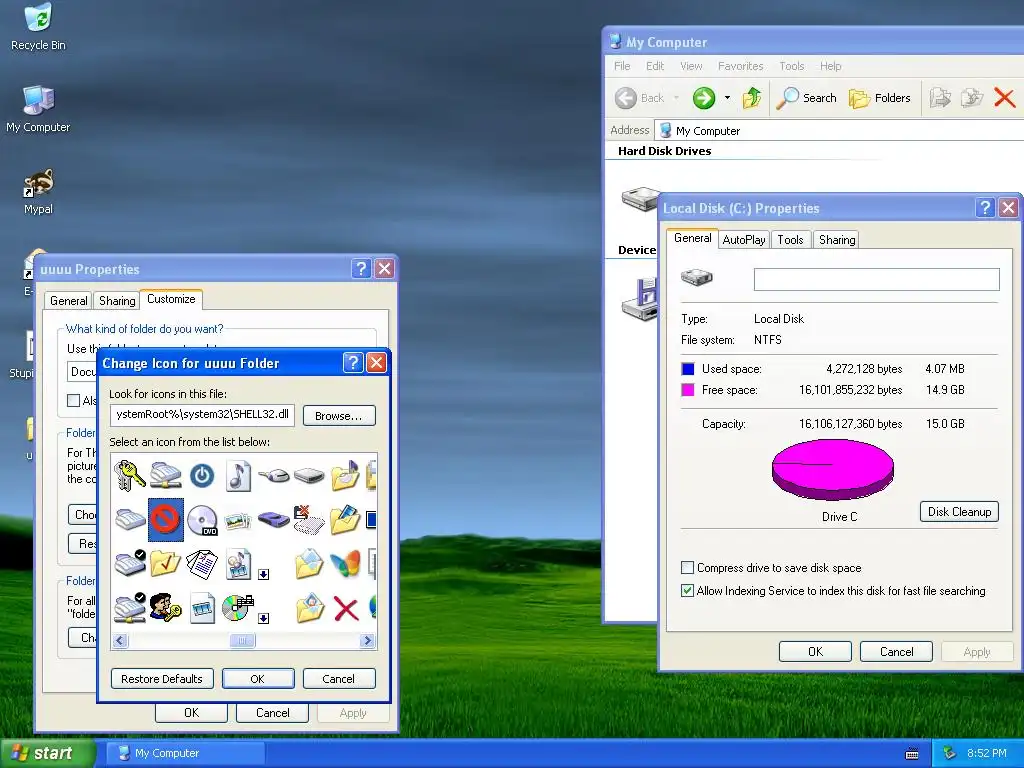Click the green Forward arrow button
The height and width of the screenshot is (768, 1024).
tap(704, 98)
